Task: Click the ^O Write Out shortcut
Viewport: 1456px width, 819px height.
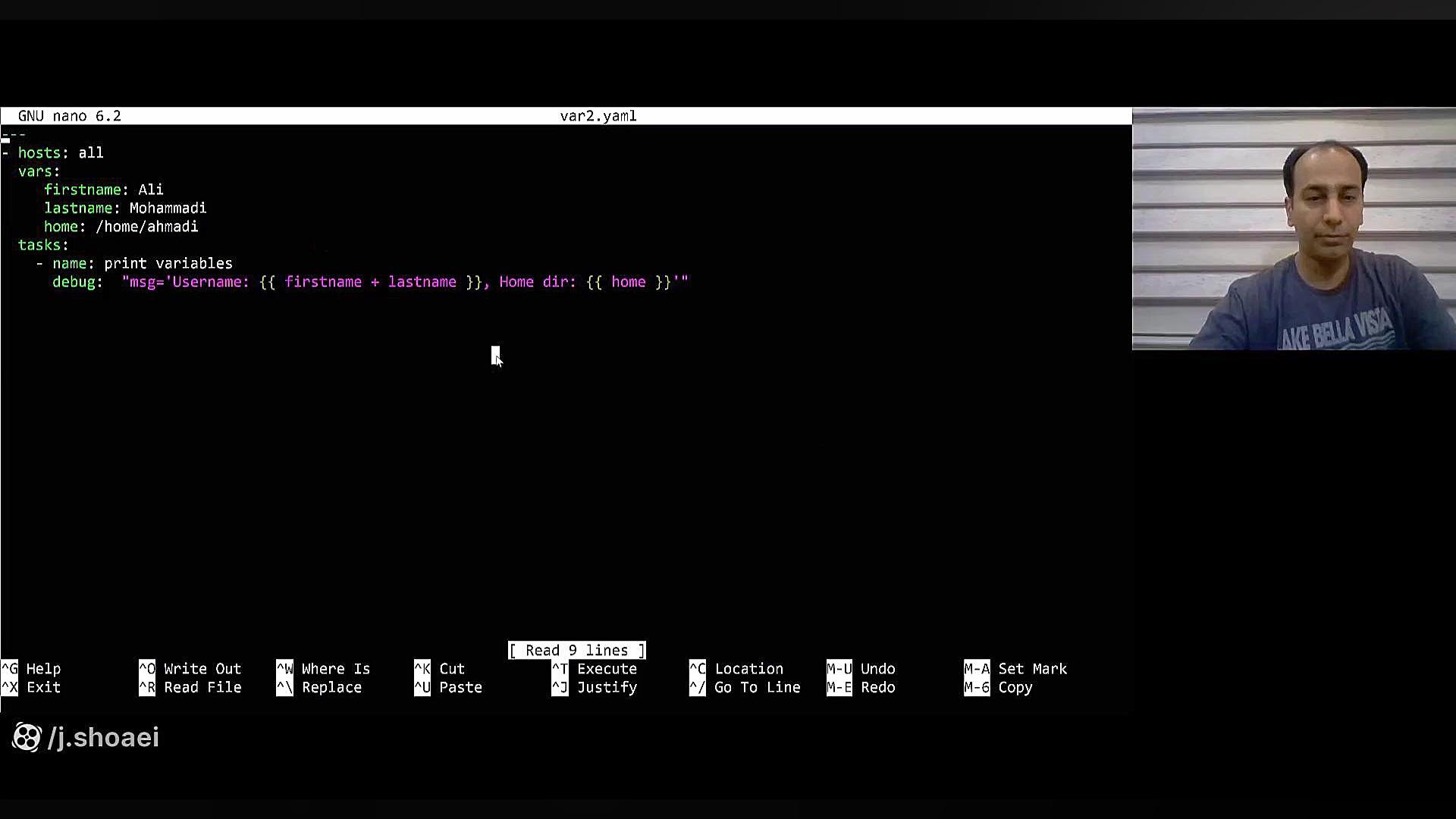Action: click(190, 669)
